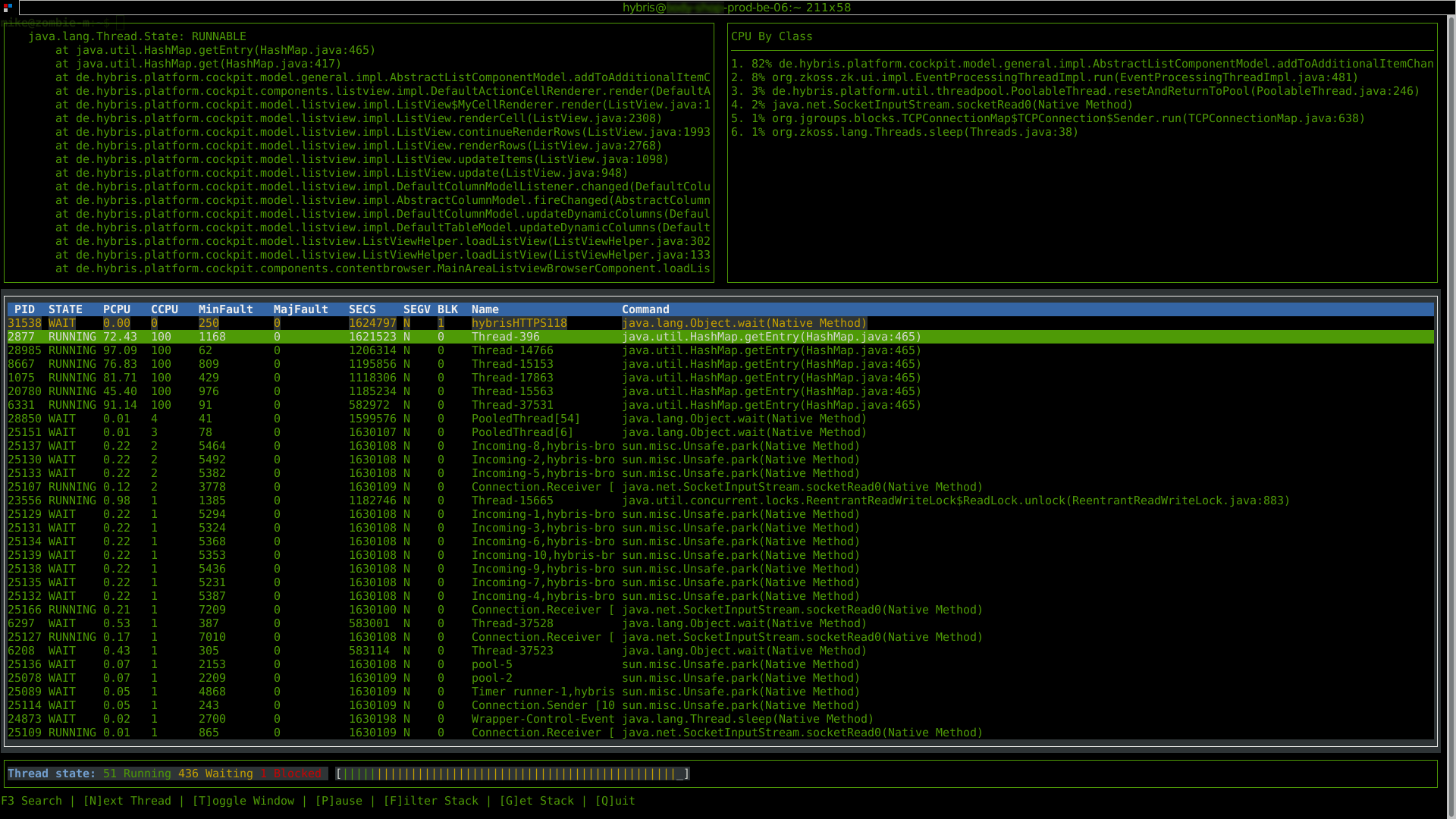Select the PooledThread[54] row
This screenshot has height=819, width=1456.
(526, 419)
